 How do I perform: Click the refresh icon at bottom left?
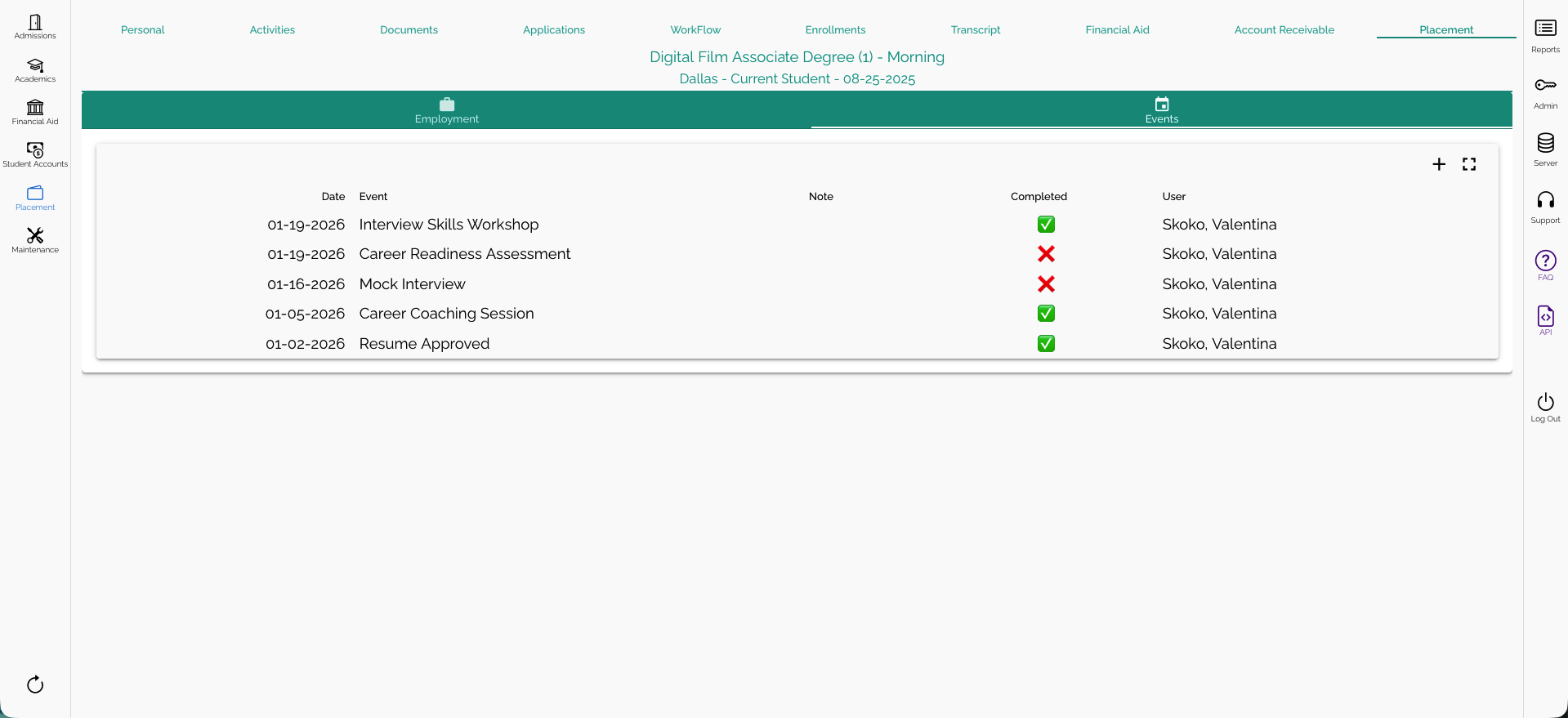click(35, 685)
